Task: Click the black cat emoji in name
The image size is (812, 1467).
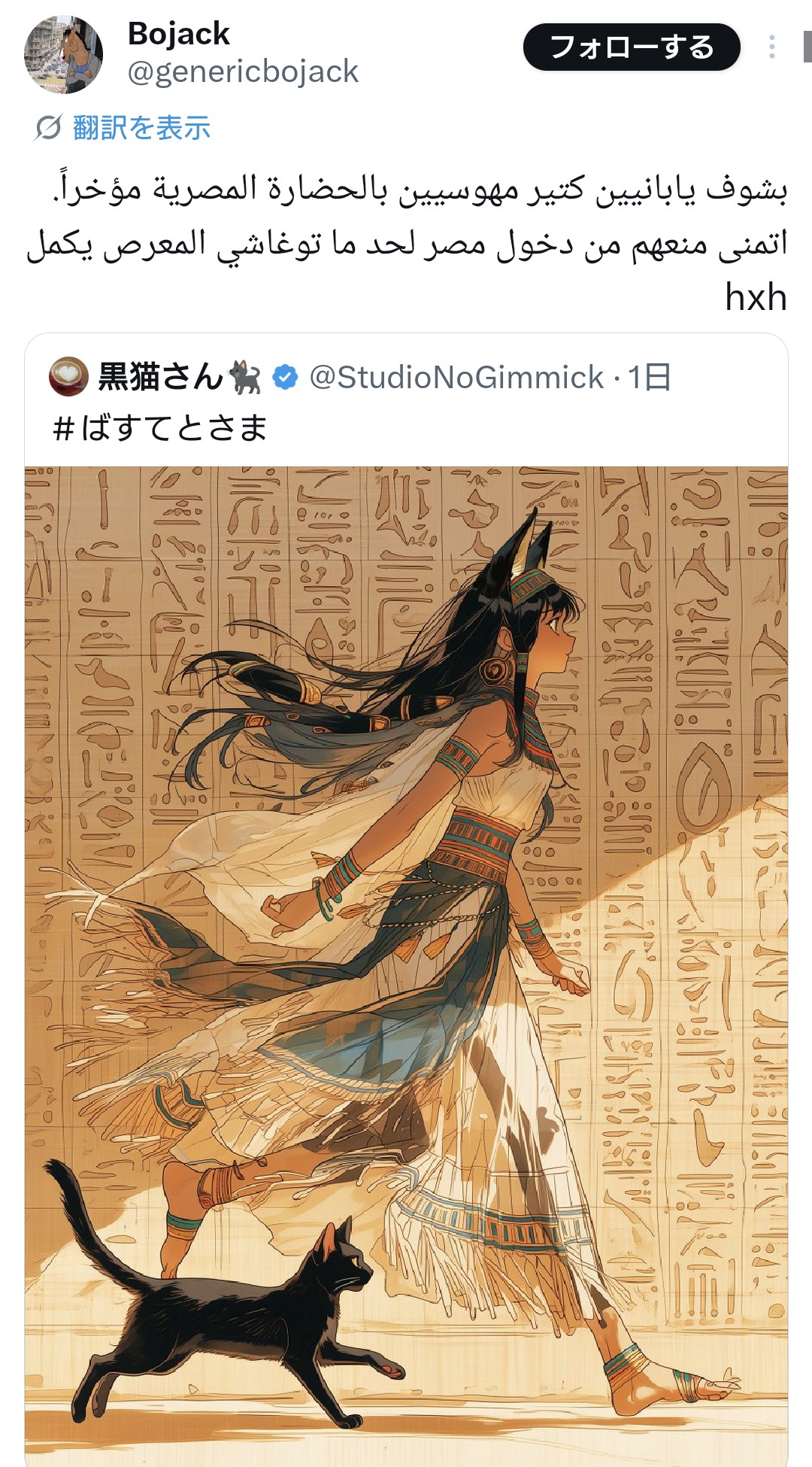Action: (245, 377)
